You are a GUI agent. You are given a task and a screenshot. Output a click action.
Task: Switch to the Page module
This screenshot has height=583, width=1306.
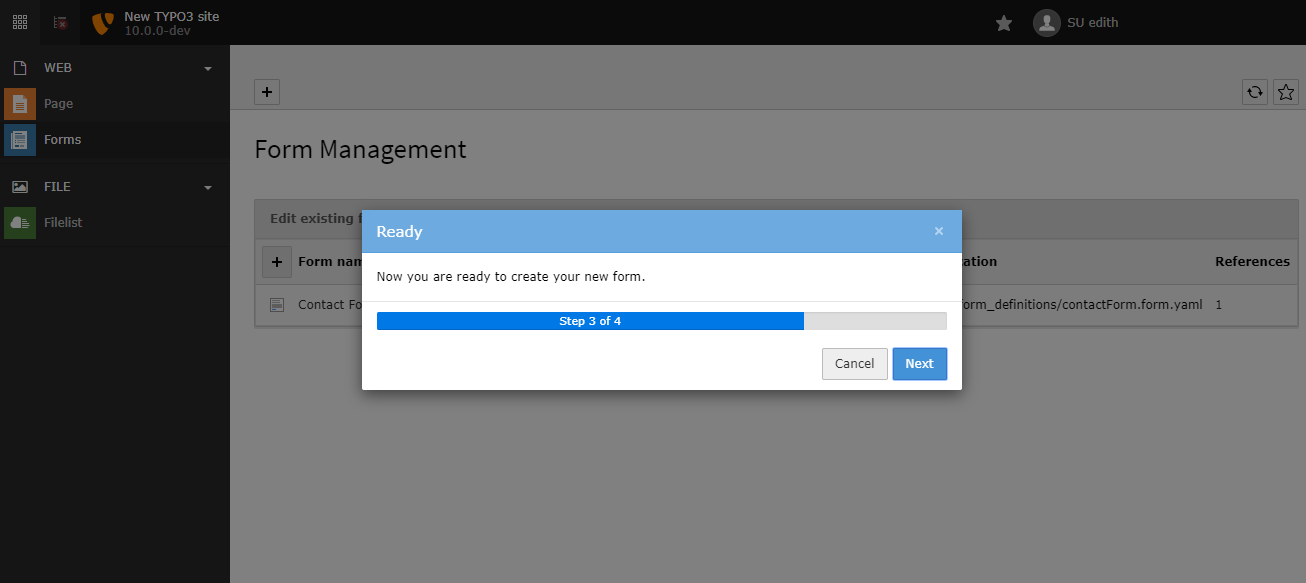tap(58, 103)
